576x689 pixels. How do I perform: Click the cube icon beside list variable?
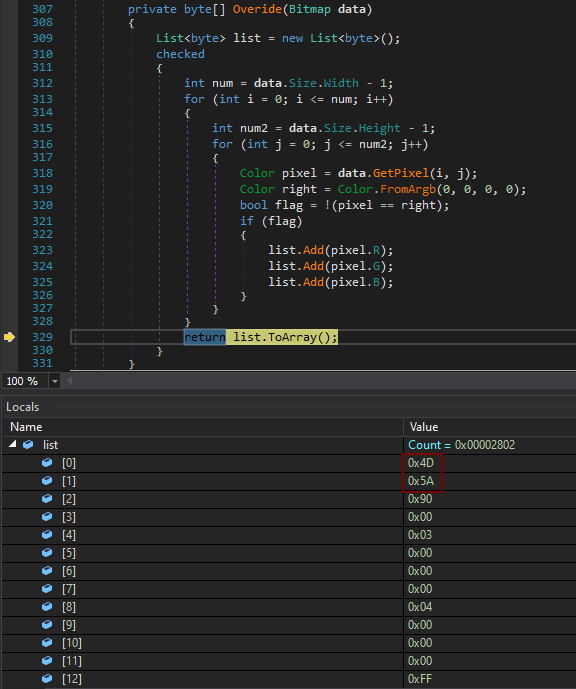click(x=28, y=445)
